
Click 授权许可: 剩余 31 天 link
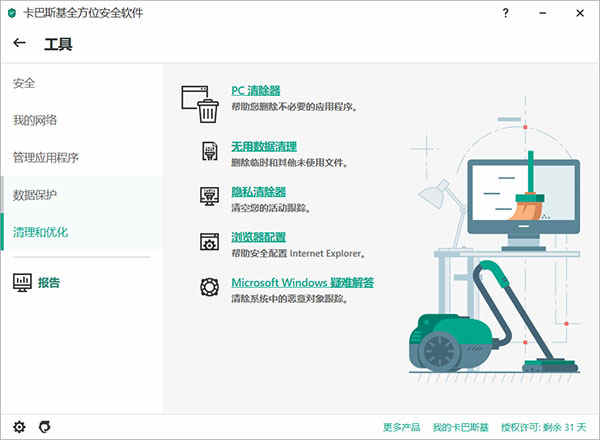(x=543, y=427)
